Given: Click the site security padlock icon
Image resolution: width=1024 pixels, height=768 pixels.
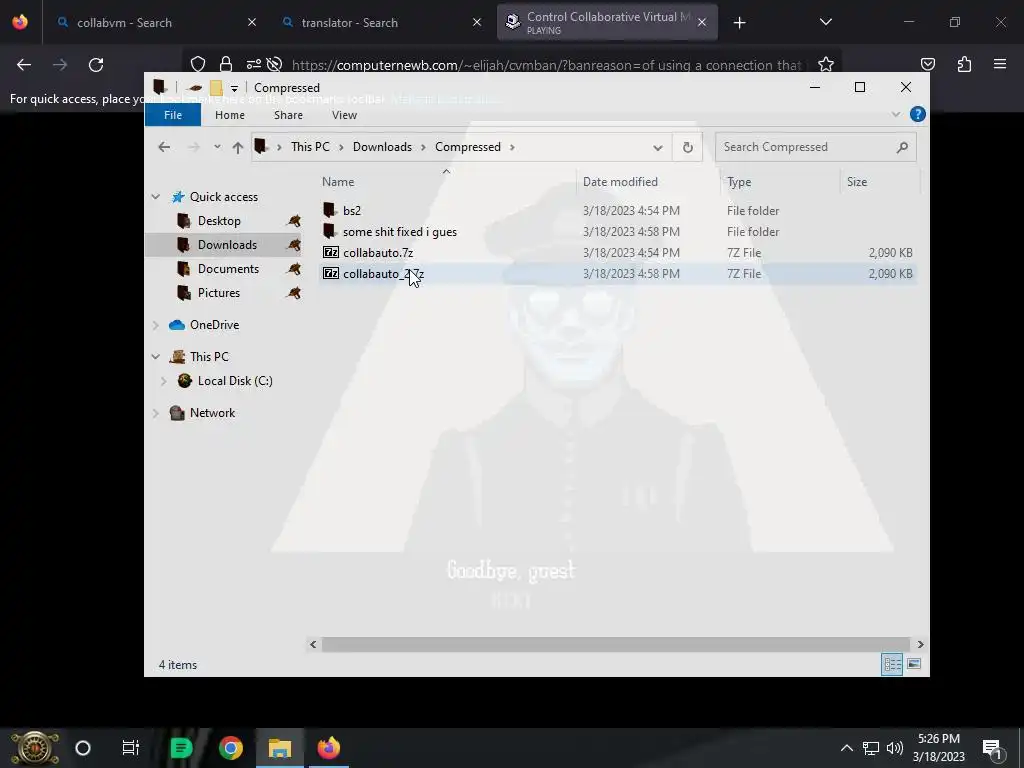Looking at the screenshot, I should (226, 64).
